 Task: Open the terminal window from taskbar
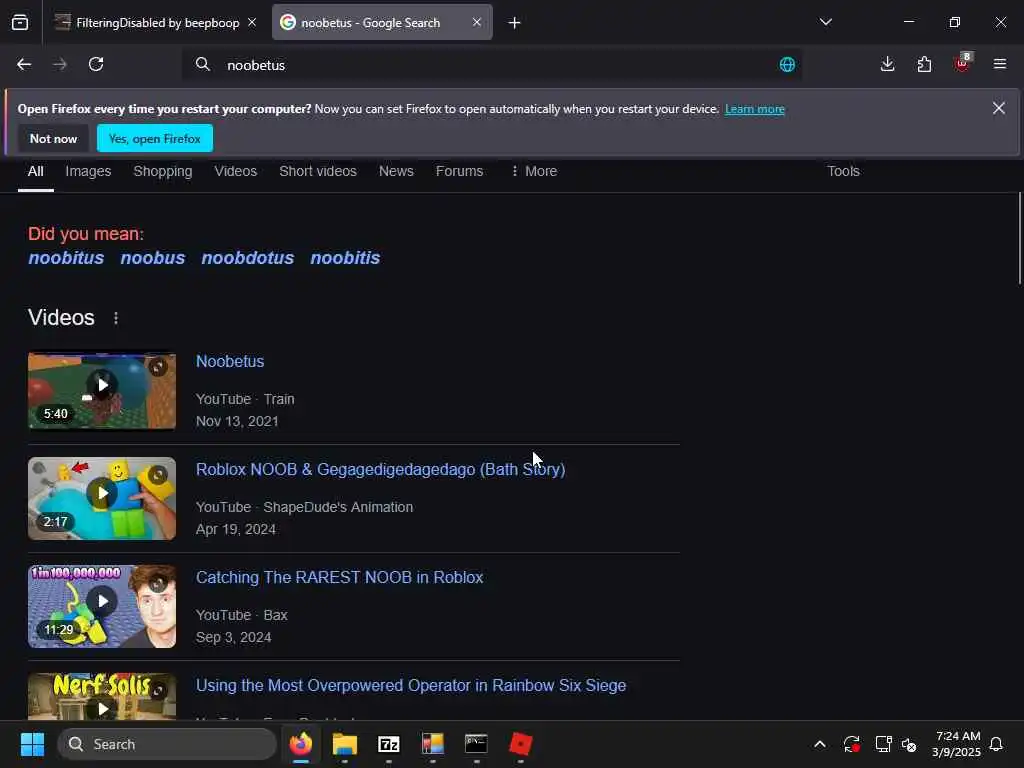pyautogui.click(x=476, y=744)
